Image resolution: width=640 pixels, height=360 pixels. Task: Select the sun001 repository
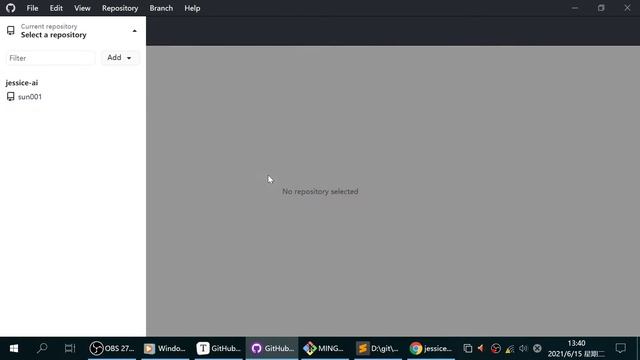[73, 97]
